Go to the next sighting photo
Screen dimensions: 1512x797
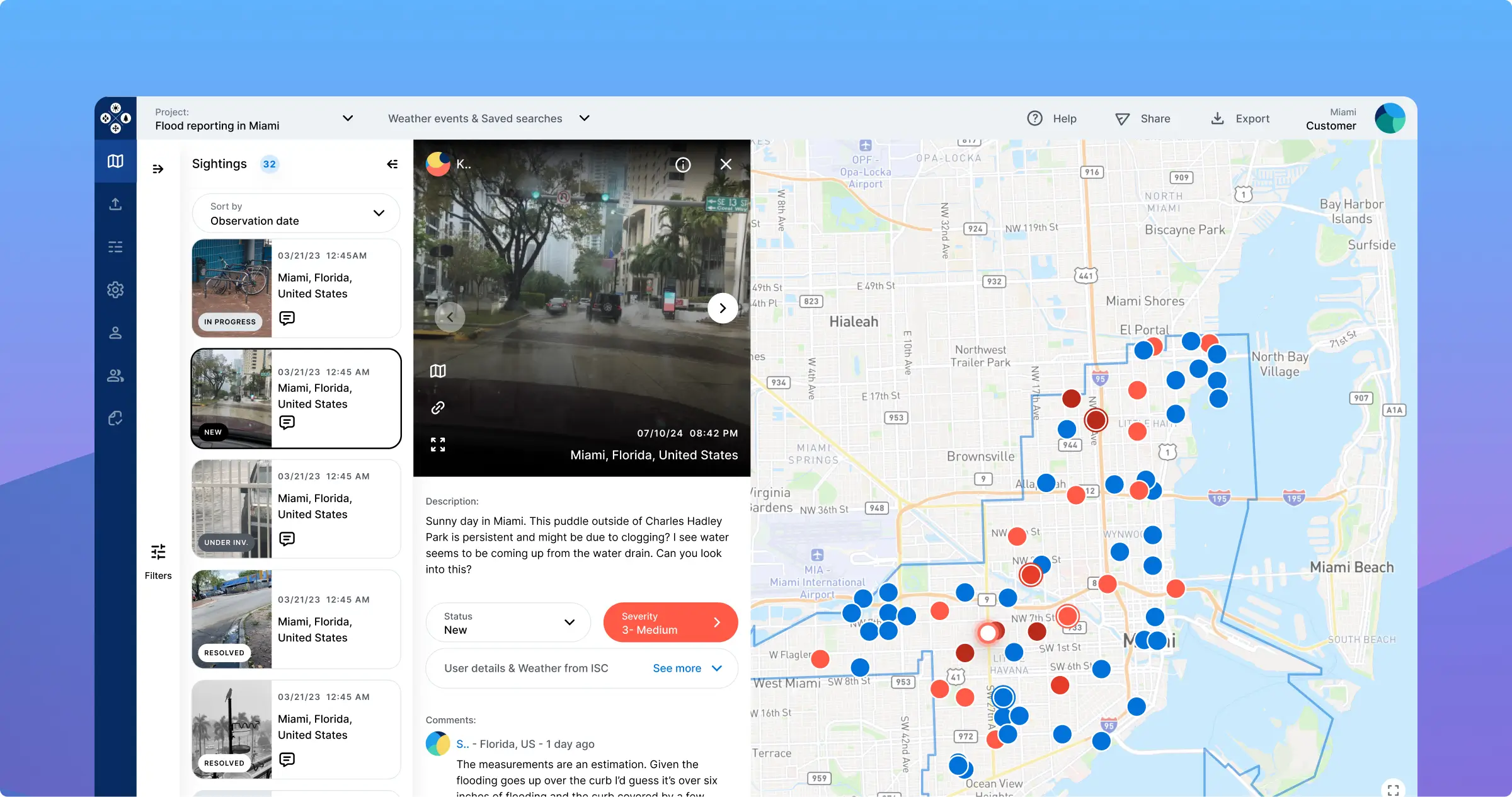pyautogui.click(x=723, y=308)
